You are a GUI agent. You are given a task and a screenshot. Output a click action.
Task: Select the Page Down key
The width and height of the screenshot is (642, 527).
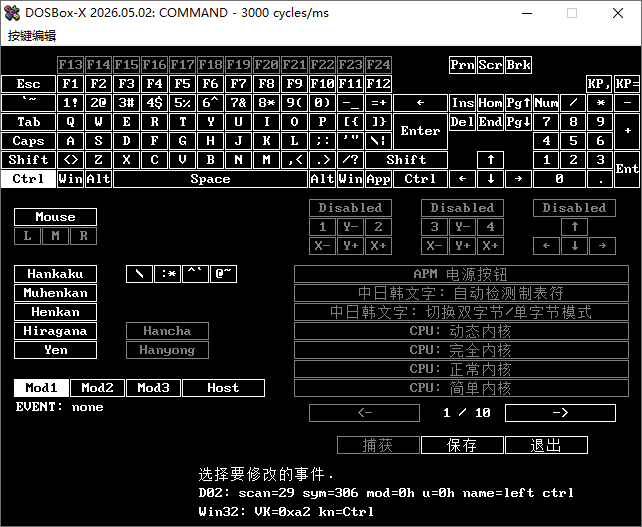pos(518,122)
